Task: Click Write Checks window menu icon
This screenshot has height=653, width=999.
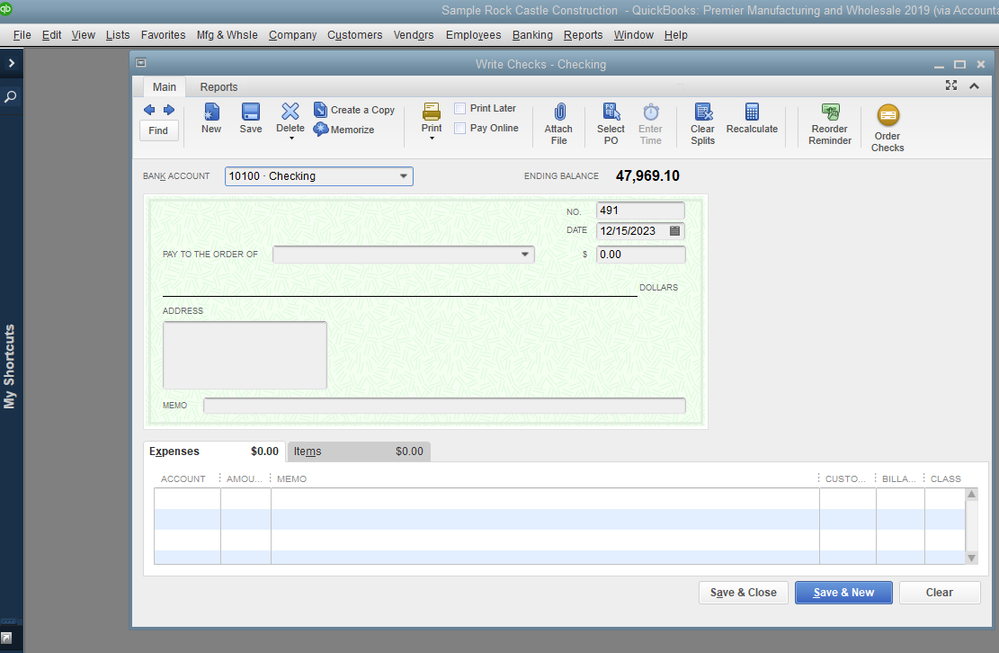Action: [141, 62]
